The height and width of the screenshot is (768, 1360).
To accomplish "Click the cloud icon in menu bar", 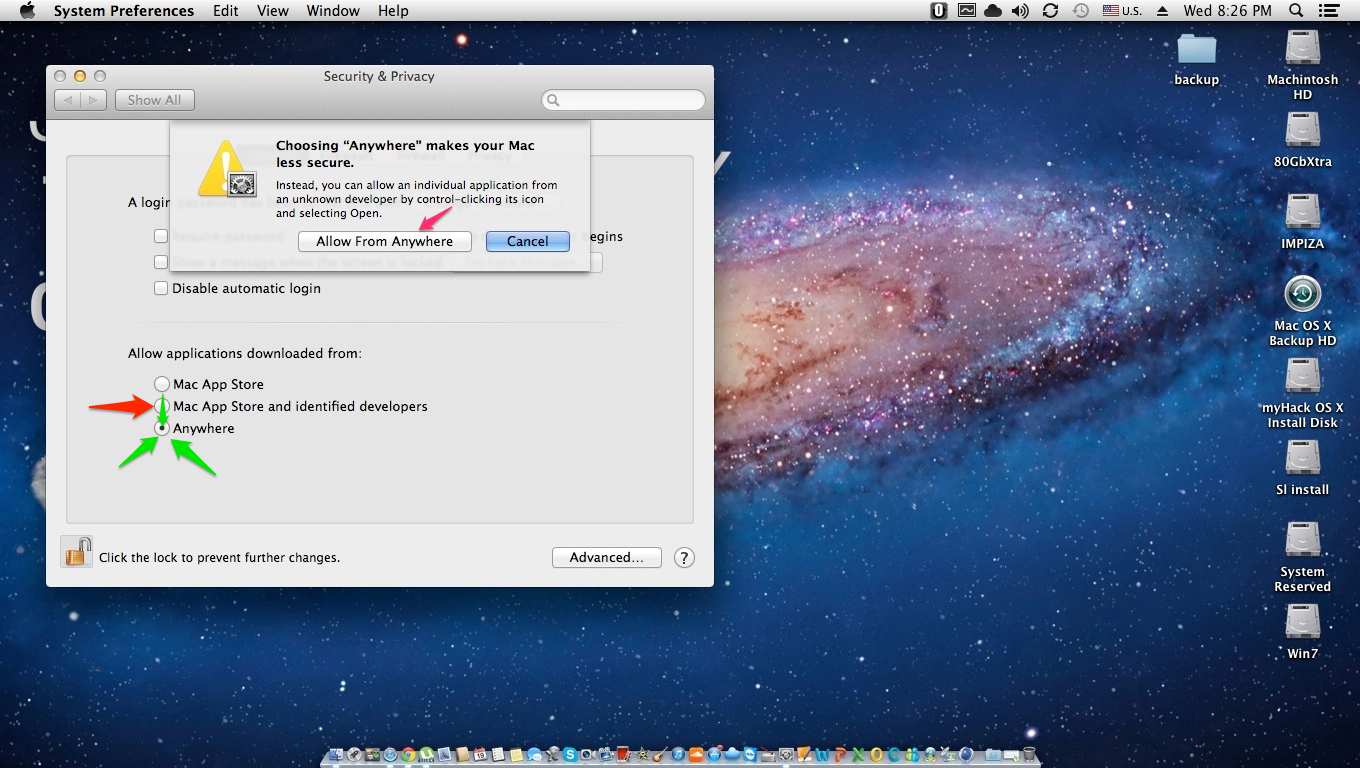I will (993, 11).
